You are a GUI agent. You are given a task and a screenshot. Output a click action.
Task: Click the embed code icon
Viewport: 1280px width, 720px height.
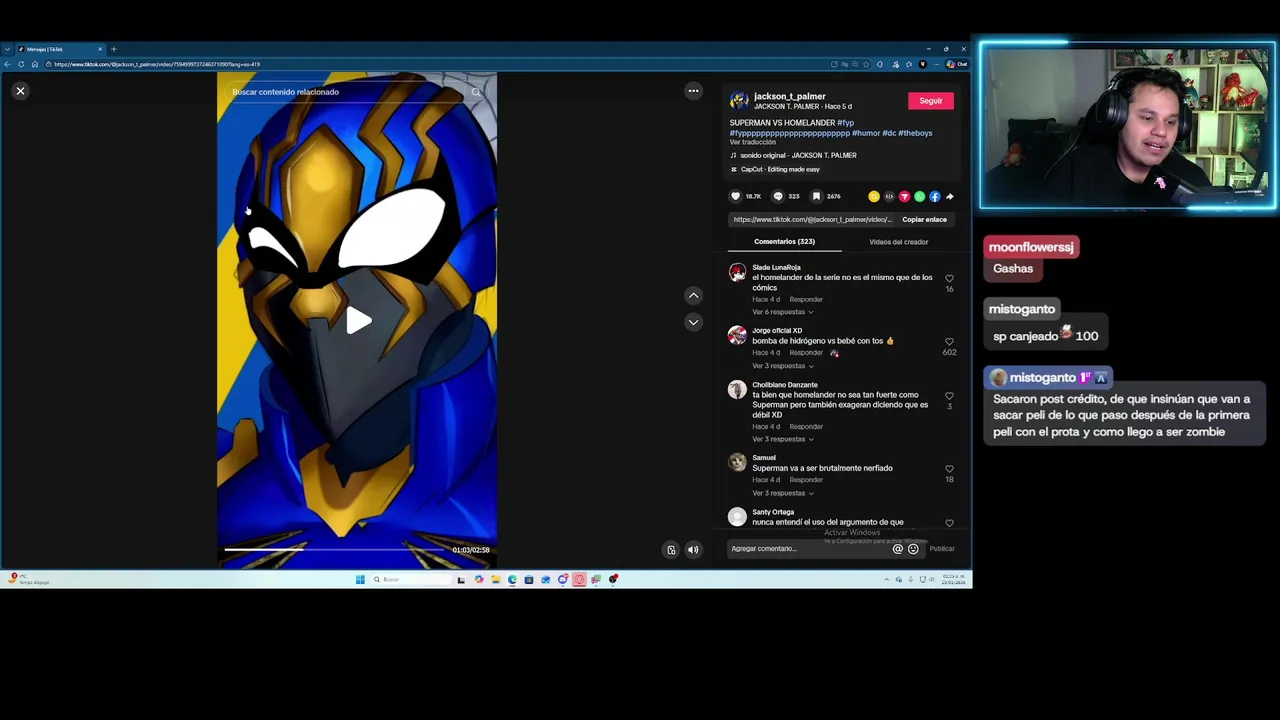tap(889, 196)
